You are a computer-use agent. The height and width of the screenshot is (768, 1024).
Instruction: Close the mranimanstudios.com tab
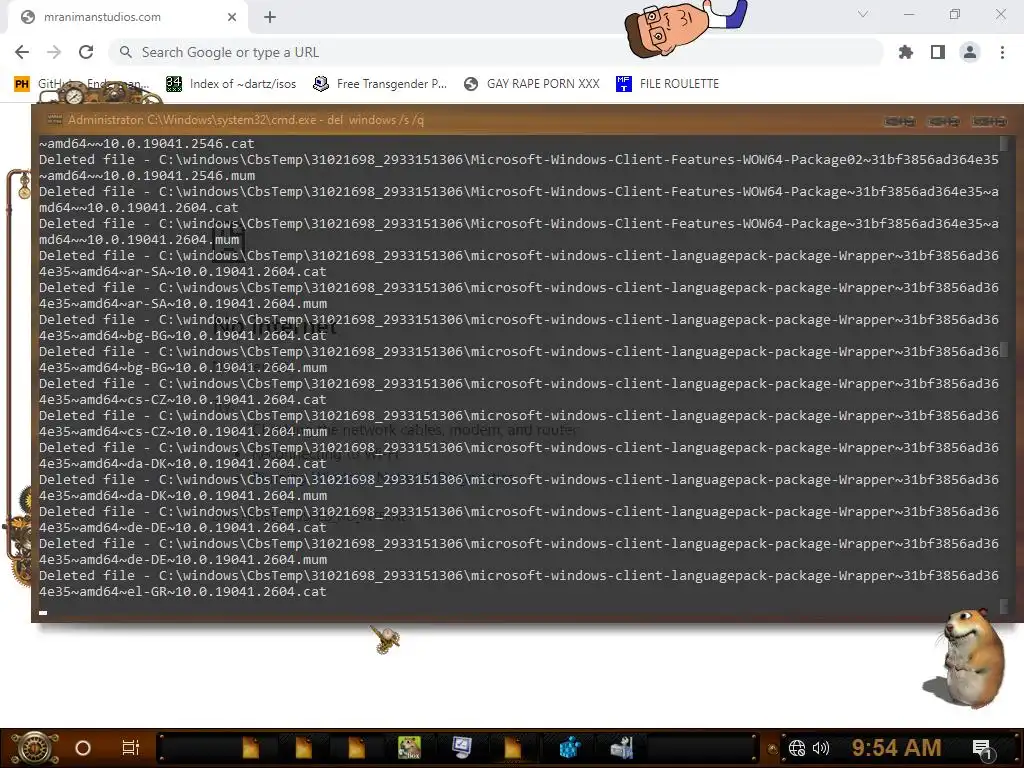pos(232,17)
